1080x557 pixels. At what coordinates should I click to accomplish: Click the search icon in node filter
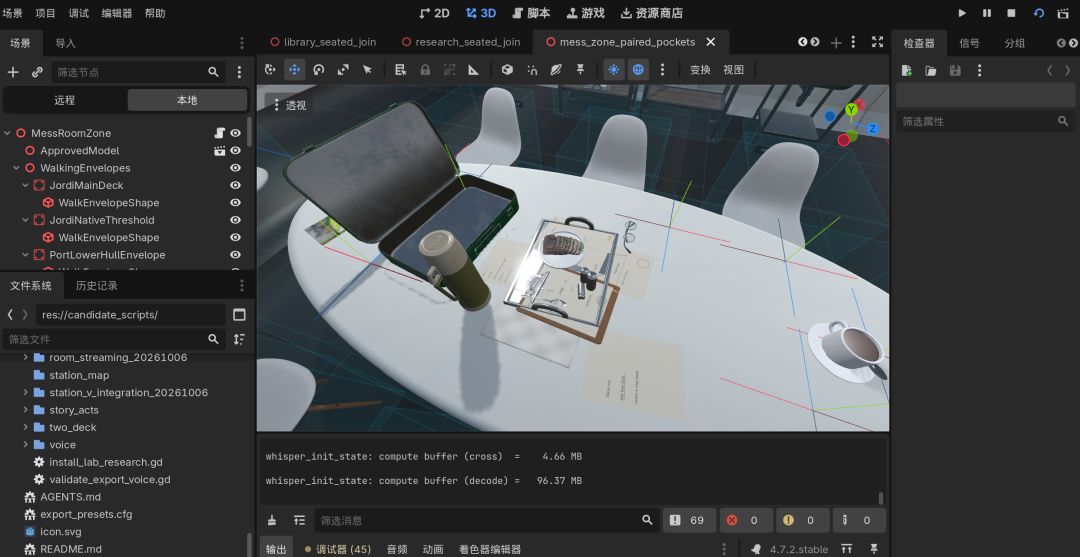(x=214, y=72)
